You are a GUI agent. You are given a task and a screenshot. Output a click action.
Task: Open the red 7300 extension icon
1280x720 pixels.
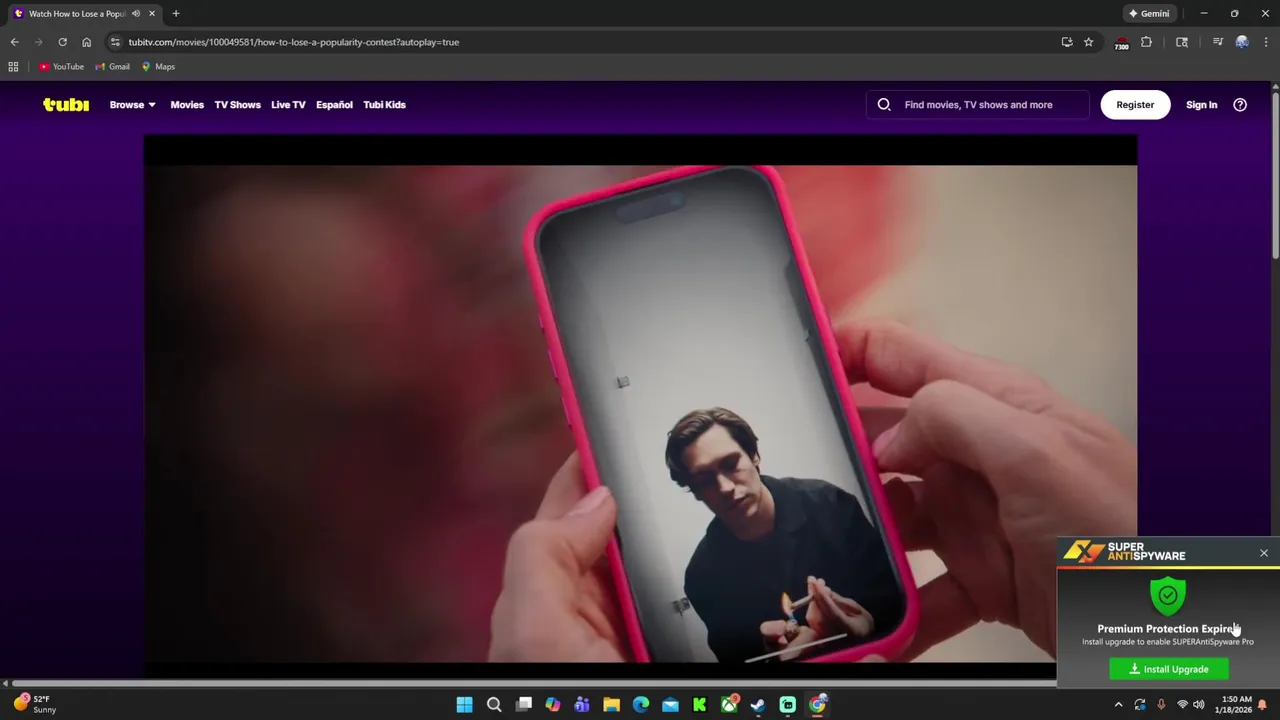tap(1121, 43)
